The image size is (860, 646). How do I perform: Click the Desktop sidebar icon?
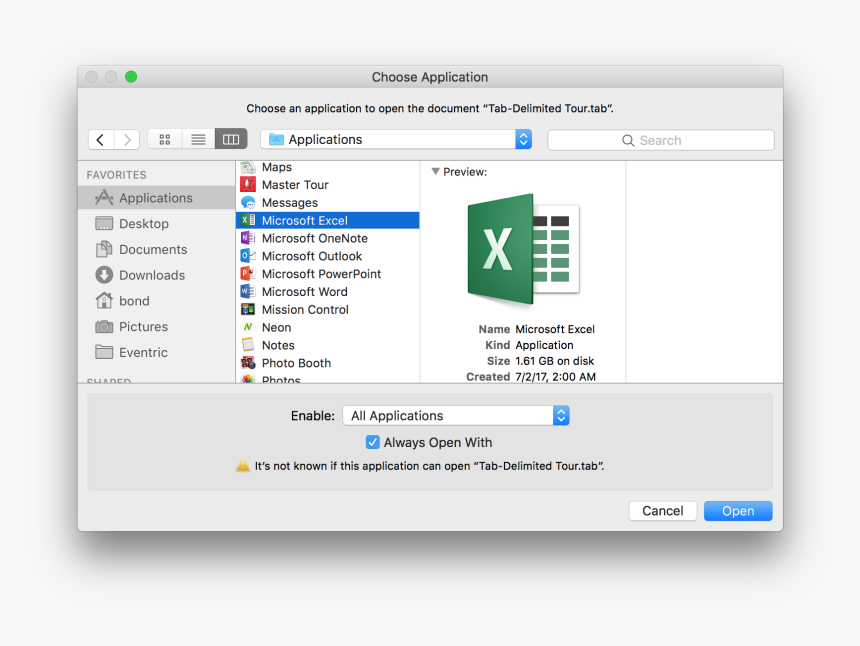point(104,223)
